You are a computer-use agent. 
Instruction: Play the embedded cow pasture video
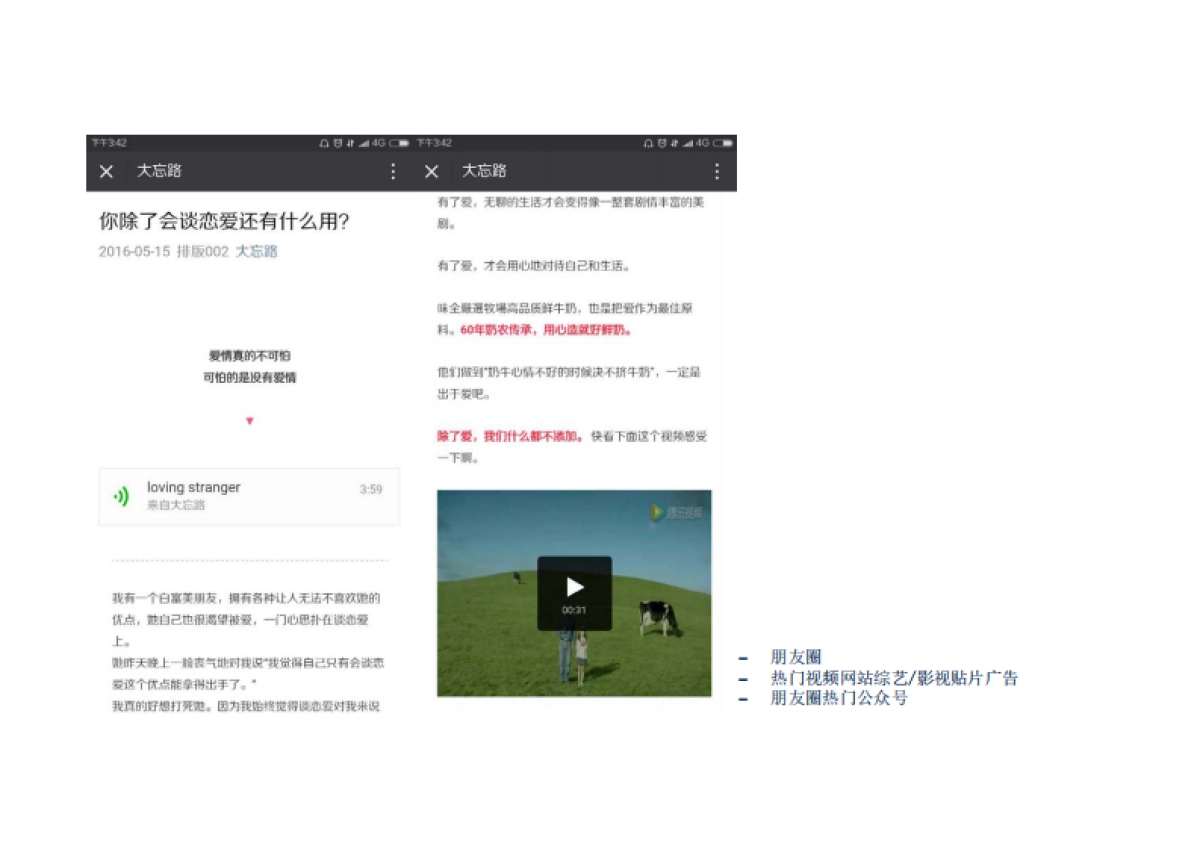(575, 588)
